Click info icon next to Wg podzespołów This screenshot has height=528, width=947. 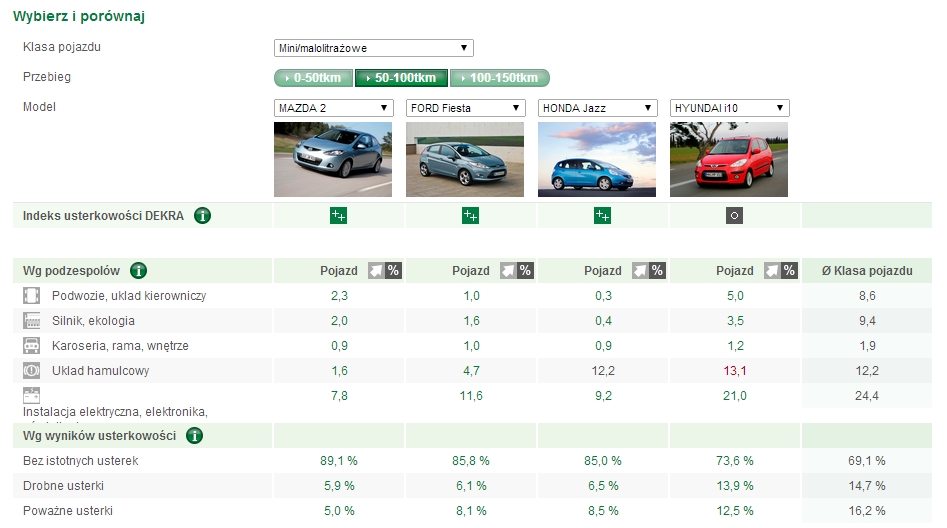point(139,270)
